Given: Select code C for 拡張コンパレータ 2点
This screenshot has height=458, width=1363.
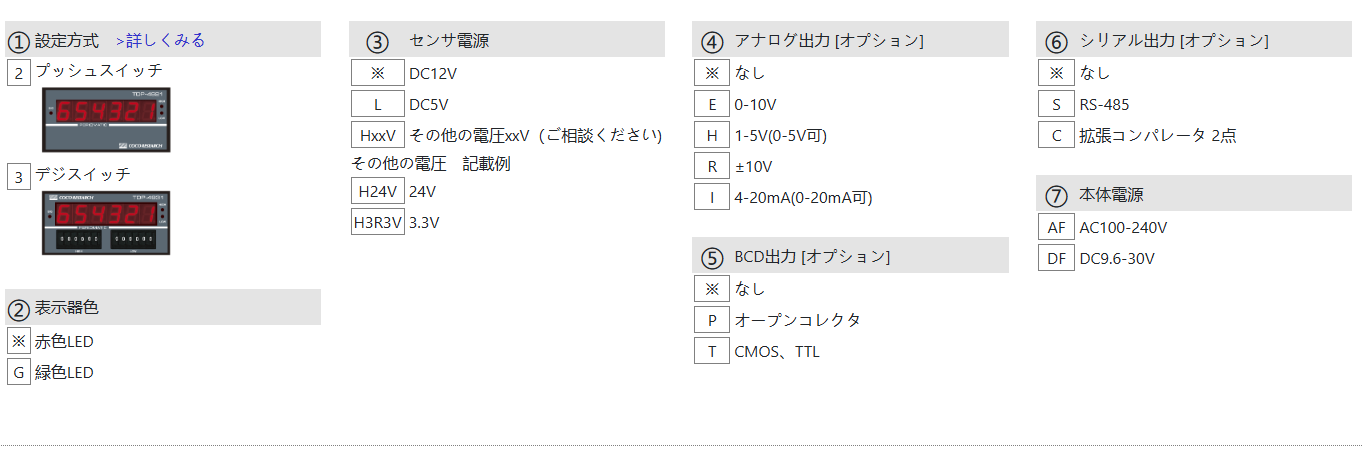Looking at the screenshot, I should (x=1056, y=135).
